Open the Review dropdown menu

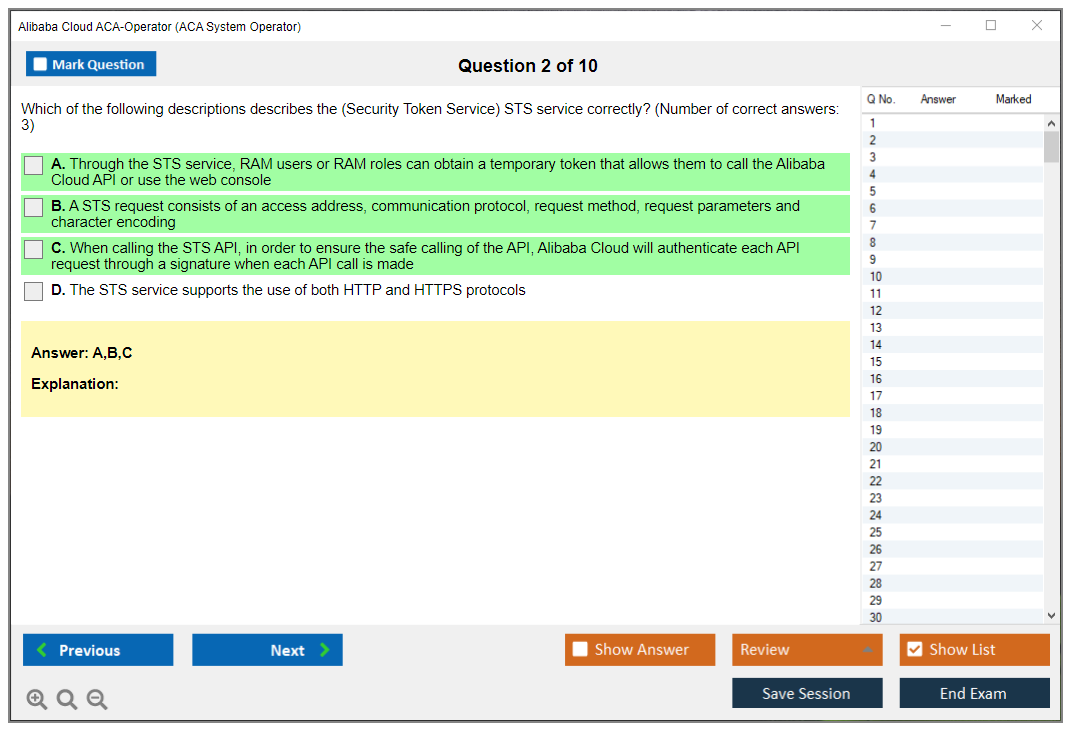806,650
